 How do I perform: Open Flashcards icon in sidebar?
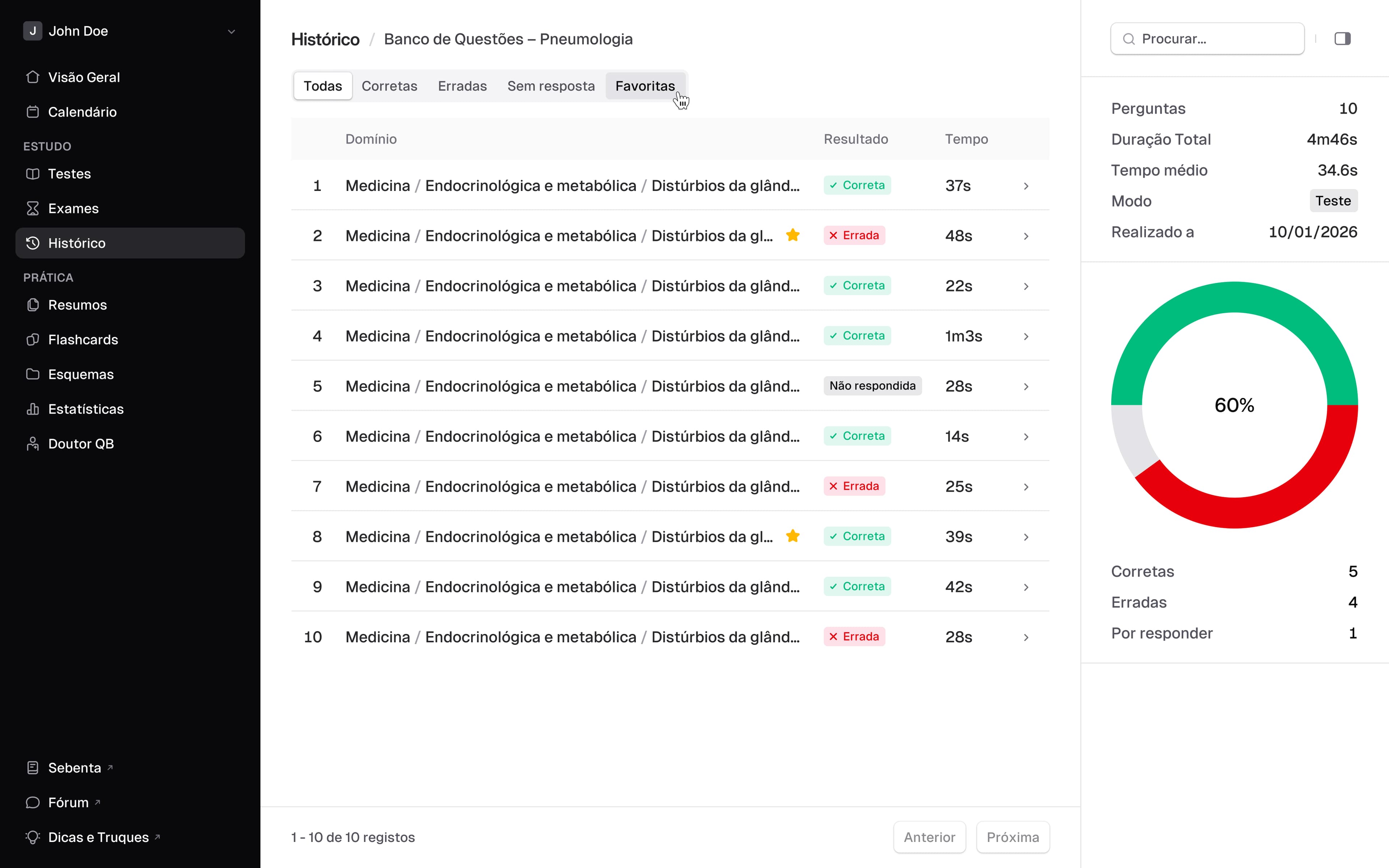33,339
